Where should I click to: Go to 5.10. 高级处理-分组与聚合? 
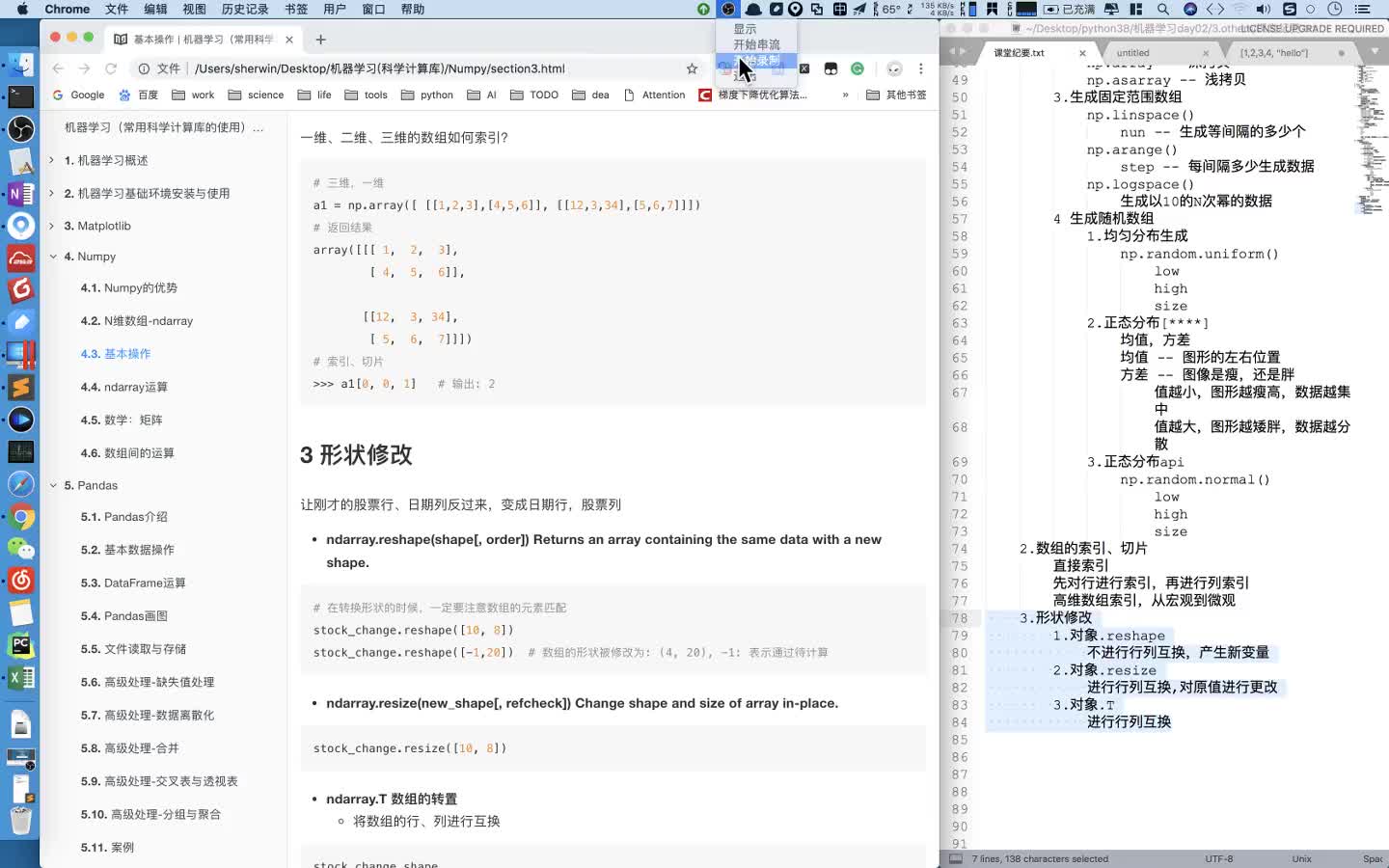150,814
